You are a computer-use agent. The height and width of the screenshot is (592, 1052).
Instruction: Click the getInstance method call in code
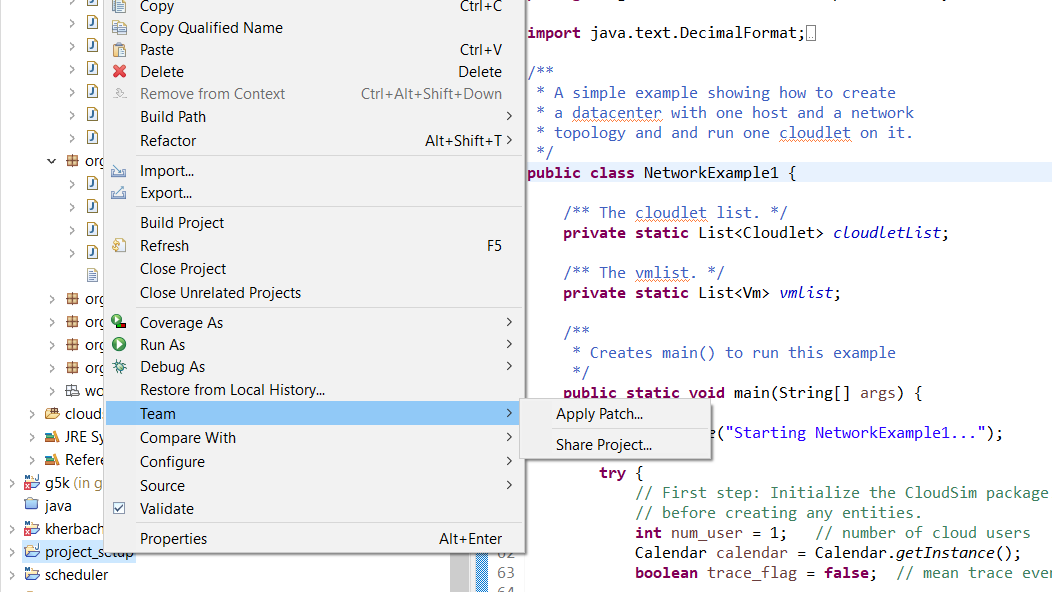(944, 552)
